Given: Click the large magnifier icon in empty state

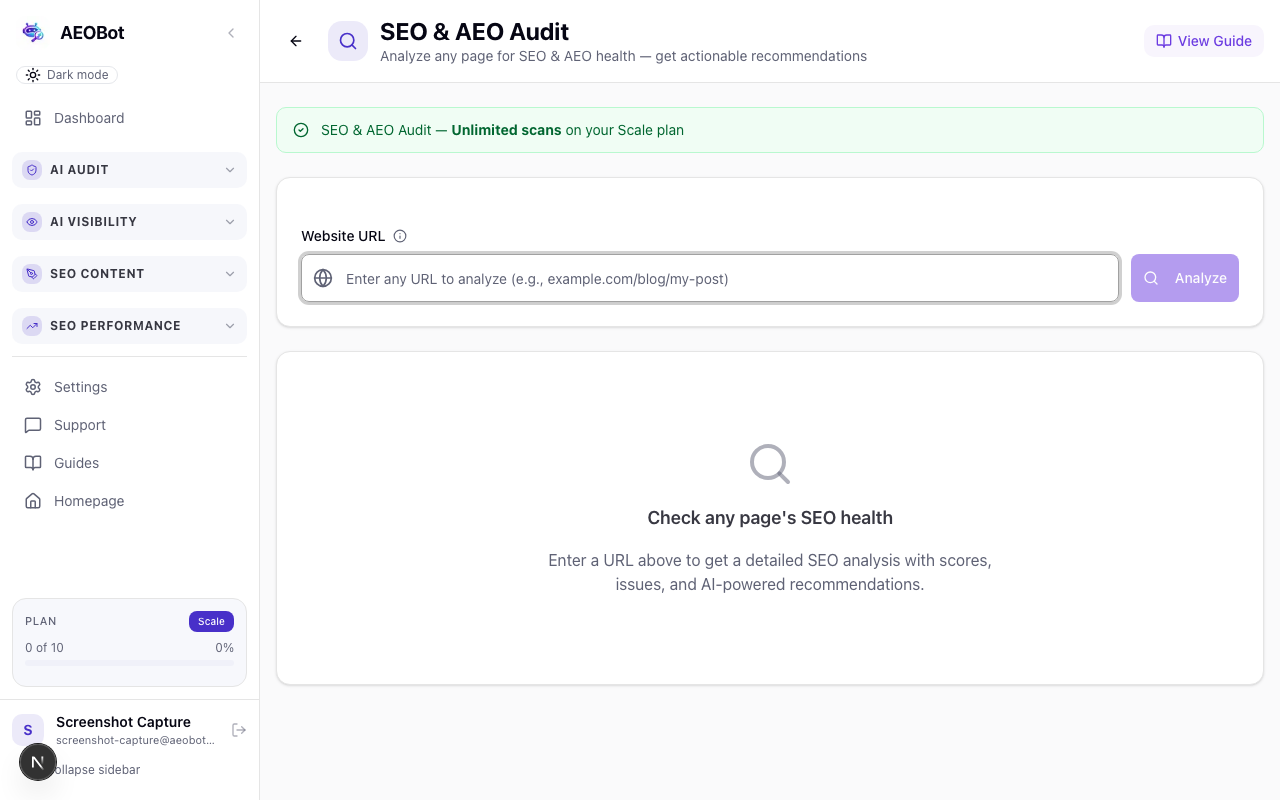Looking at the screenshot, I should [x=770, y=464].
